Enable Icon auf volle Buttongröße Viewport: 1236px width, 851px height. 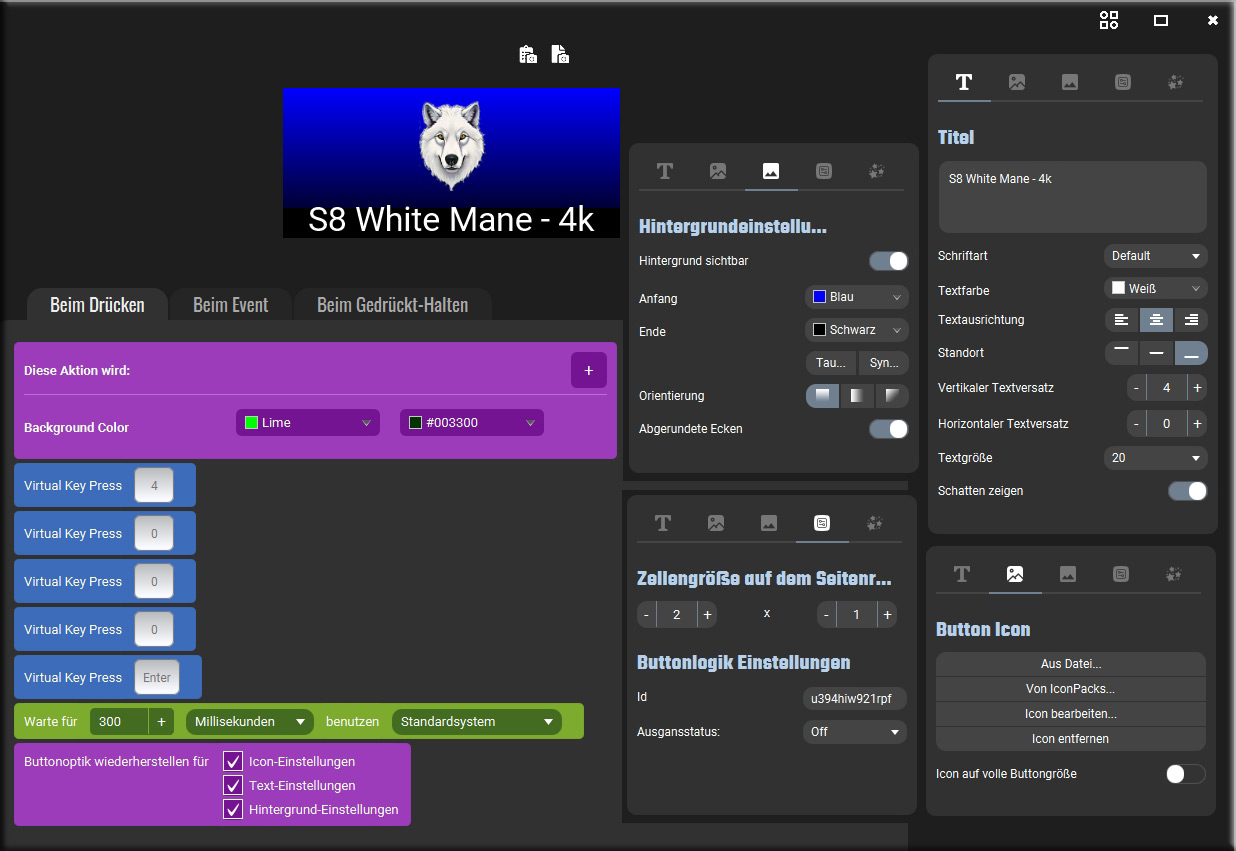tap(1185, 774)
